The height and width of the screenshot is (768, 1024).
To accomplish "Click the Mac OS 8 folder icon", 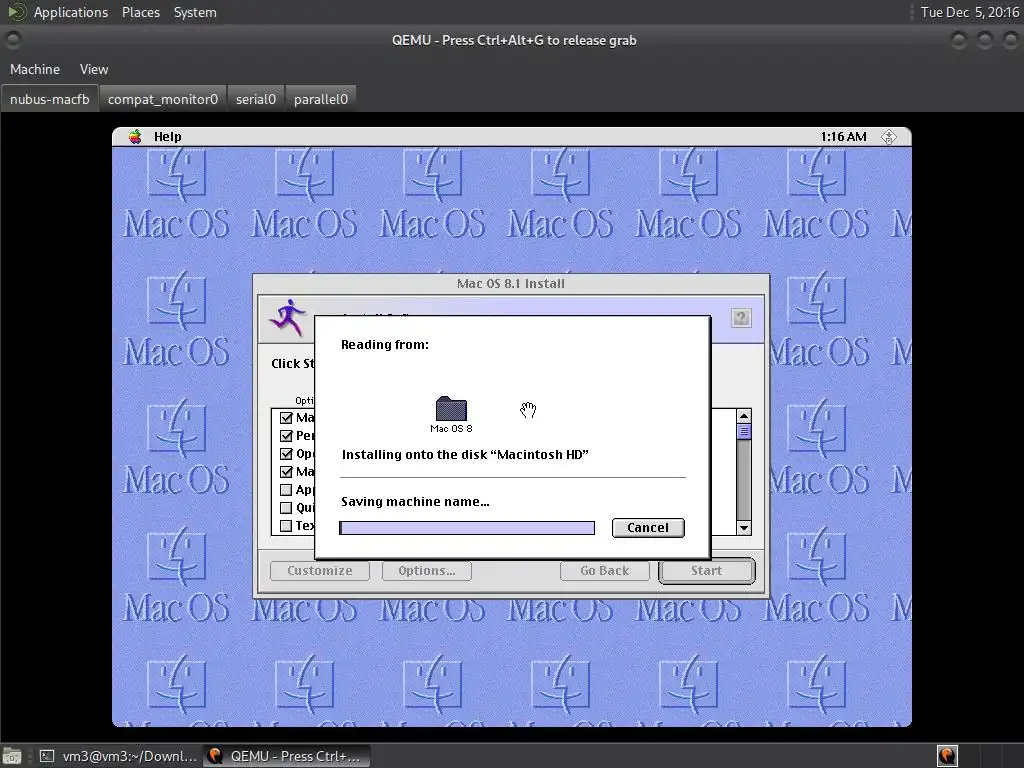I will (x=451, y=409).
